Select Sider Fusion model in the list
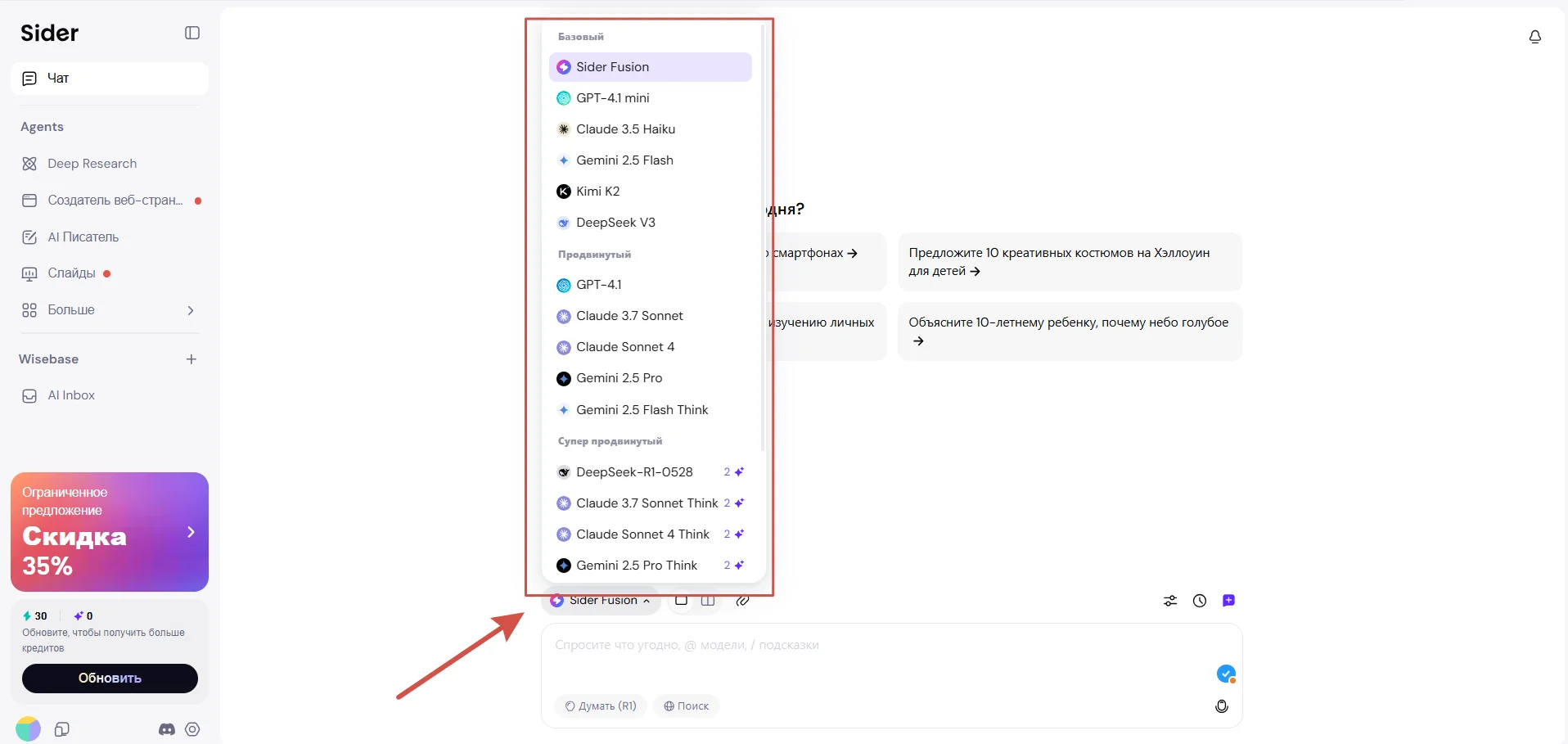The image size is (1568, 744). click(651, 67)
